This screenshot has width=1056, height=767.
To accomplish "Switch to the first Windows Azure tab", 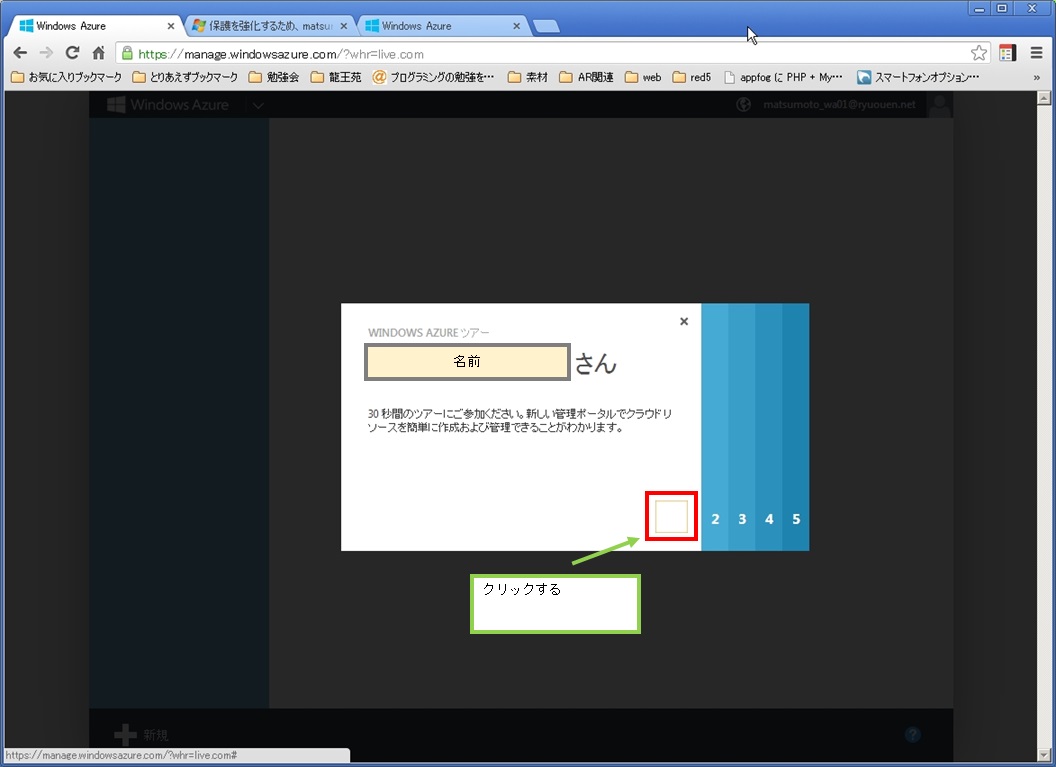I will coord(94,26).
